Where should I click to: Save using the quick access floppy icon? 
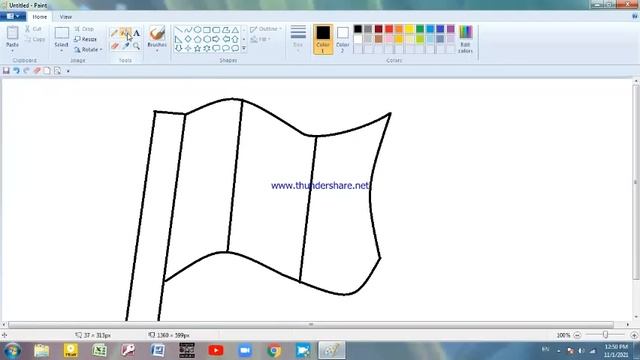click(6, 71)
